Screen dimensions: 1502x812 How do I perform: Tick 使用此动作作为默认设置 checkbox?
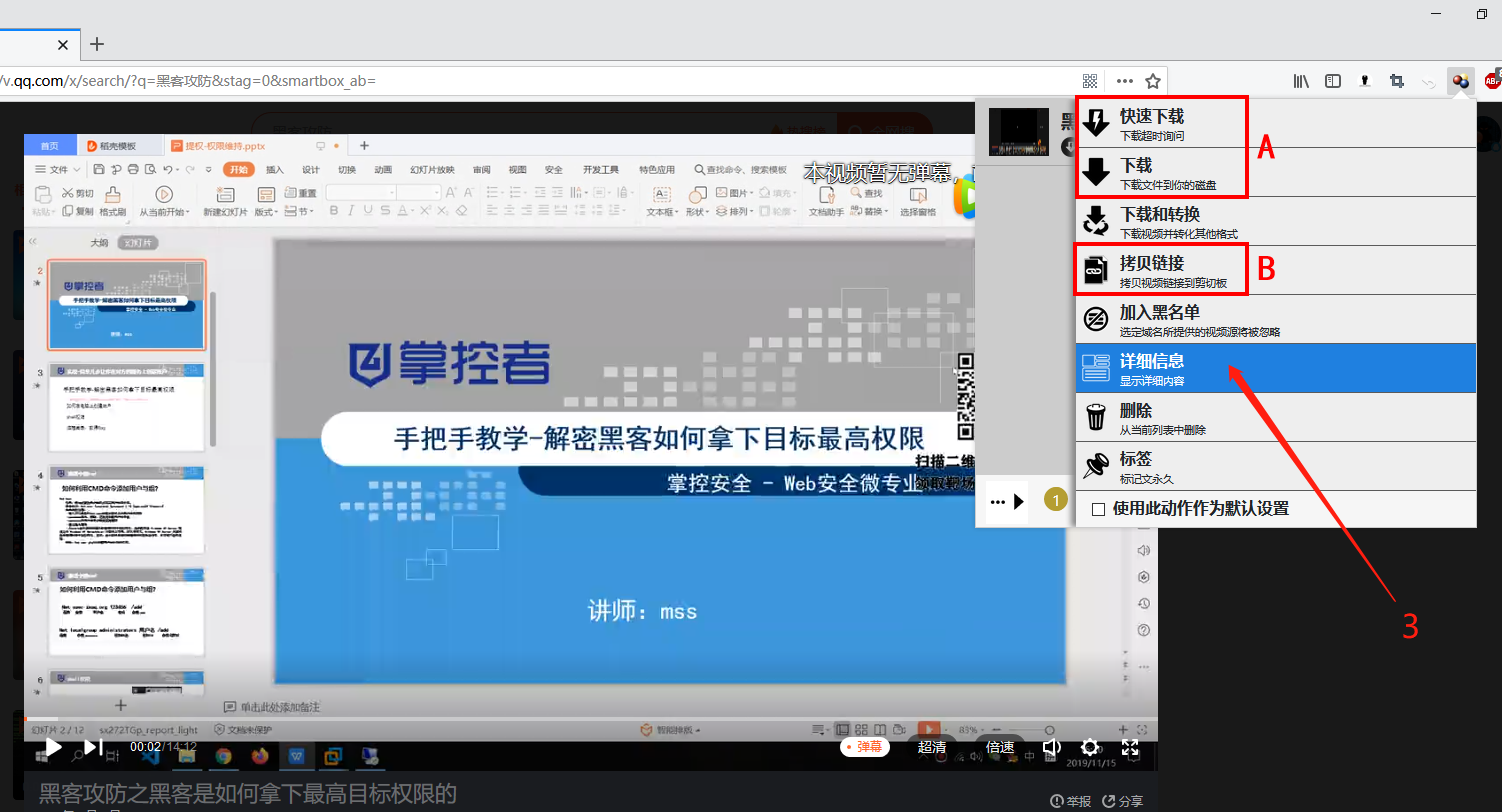pos(1098,509)
